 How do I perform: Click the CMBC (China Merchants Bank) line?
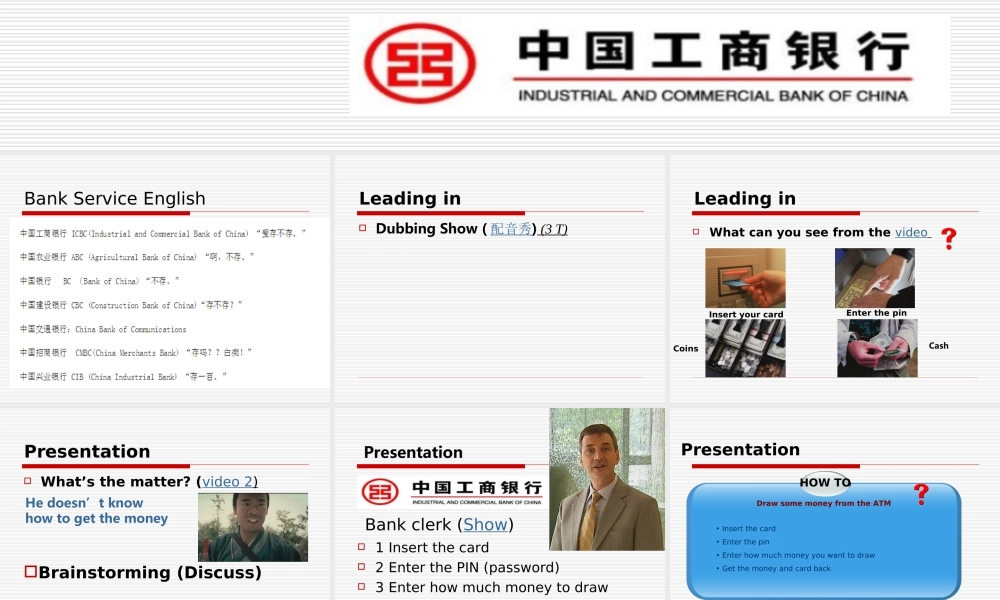pyautogui.click(x=136, y=353)
